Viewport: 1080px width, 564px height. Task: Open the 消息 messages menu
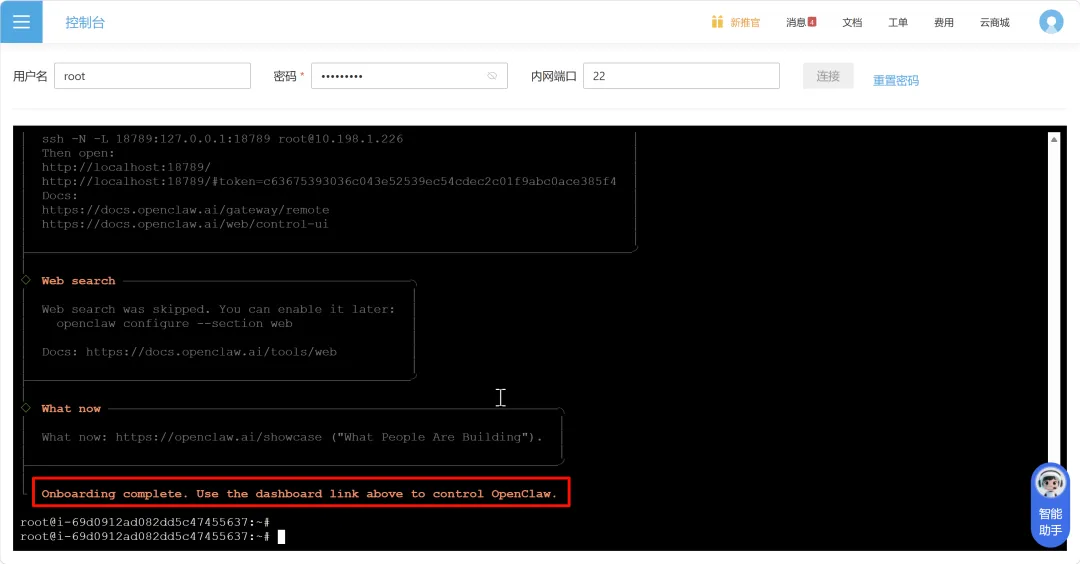[796, 23]
